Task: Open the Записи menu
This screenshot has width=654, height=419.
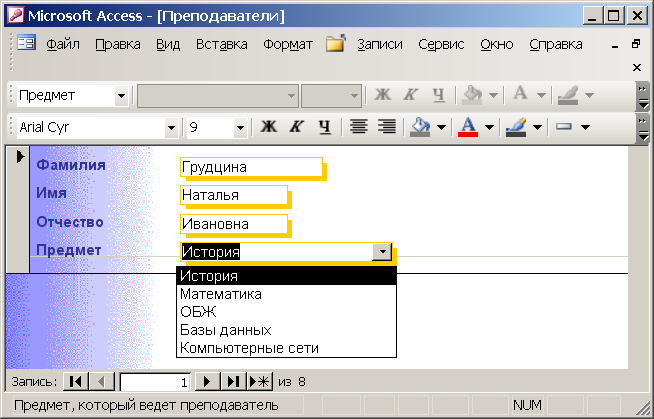Action: (380, 44)
